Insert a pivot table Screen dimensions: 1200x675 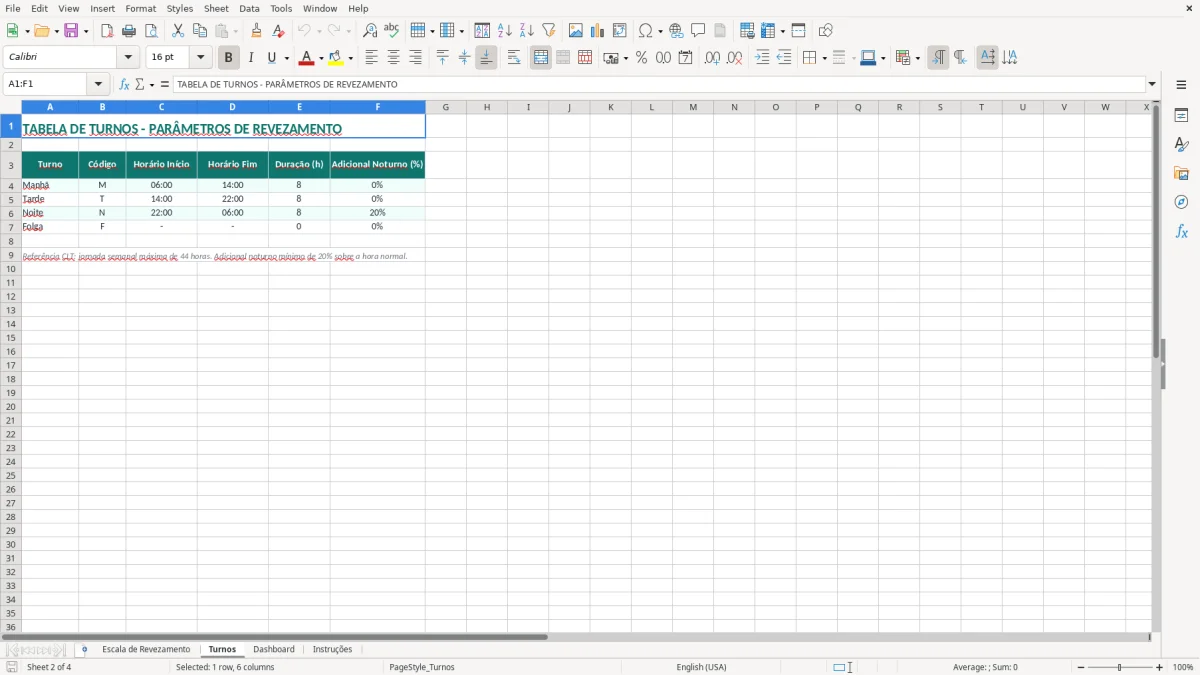coord(620,31)
